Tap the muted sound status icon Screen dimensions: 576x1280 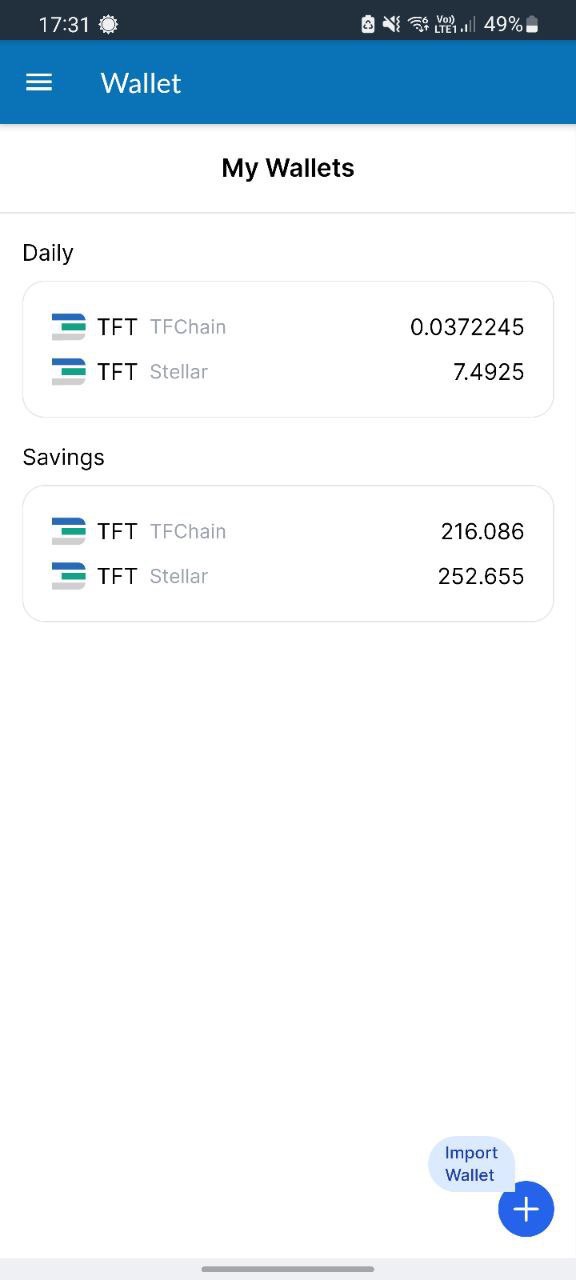point(392,24)
